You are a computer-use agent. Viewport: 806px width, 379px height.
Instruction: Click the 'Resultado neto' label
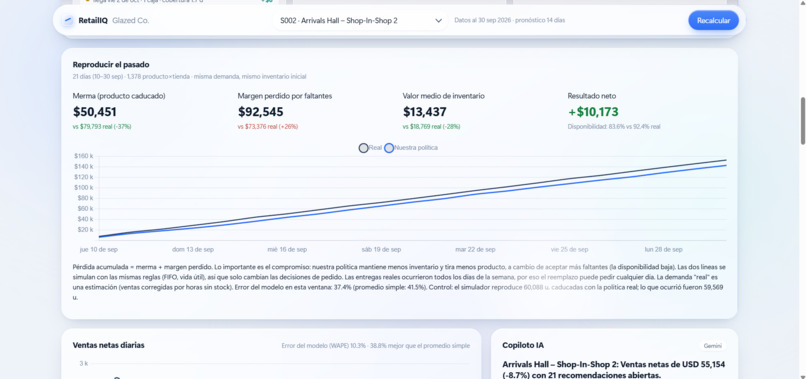click(592, 96)
